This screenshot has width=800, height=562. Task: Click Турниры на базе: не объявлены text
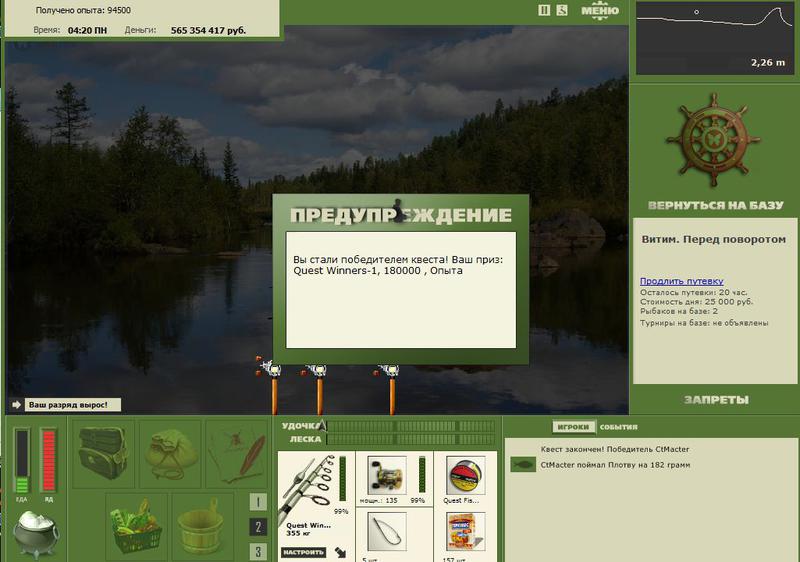click(x=704, y=323)
